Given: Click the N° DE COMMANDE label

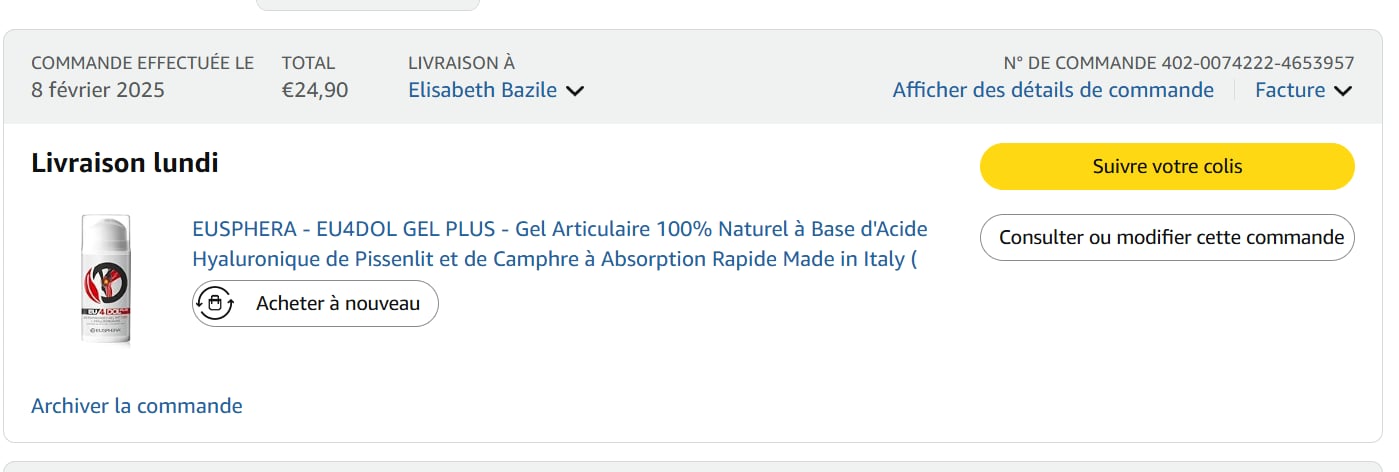Looking at the screenshot, I should [x=1080, y=63].
